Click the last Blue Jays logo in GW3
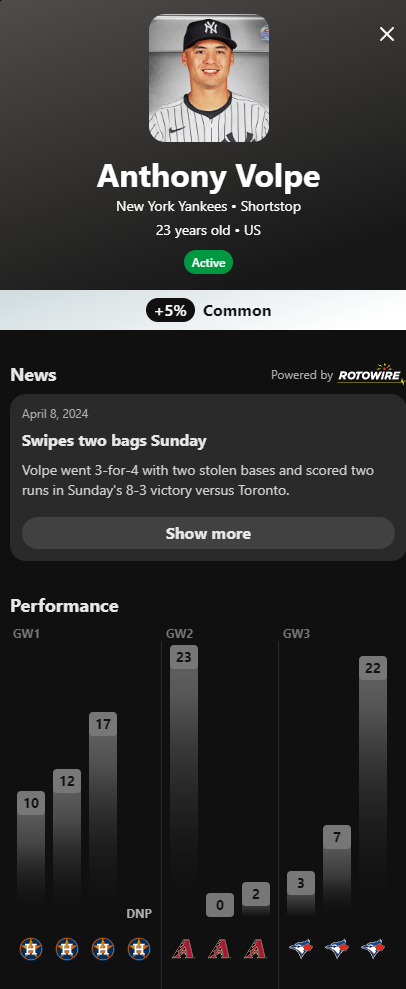The image size is (406, 989). [x=373, y=948]
